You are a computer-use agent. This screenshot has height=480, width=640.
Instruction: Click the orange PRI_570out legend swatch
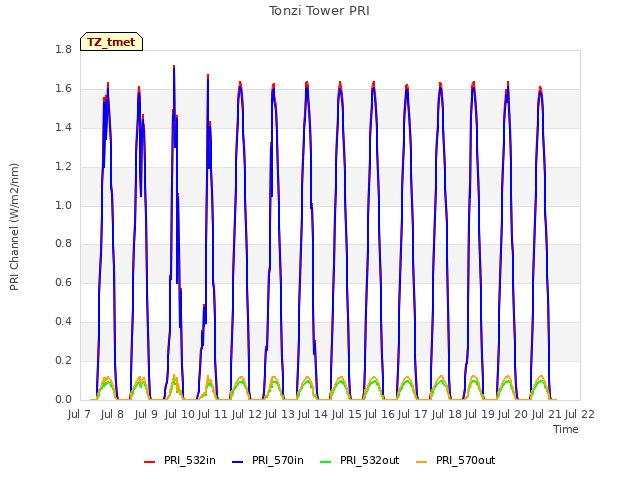(422, 462)
